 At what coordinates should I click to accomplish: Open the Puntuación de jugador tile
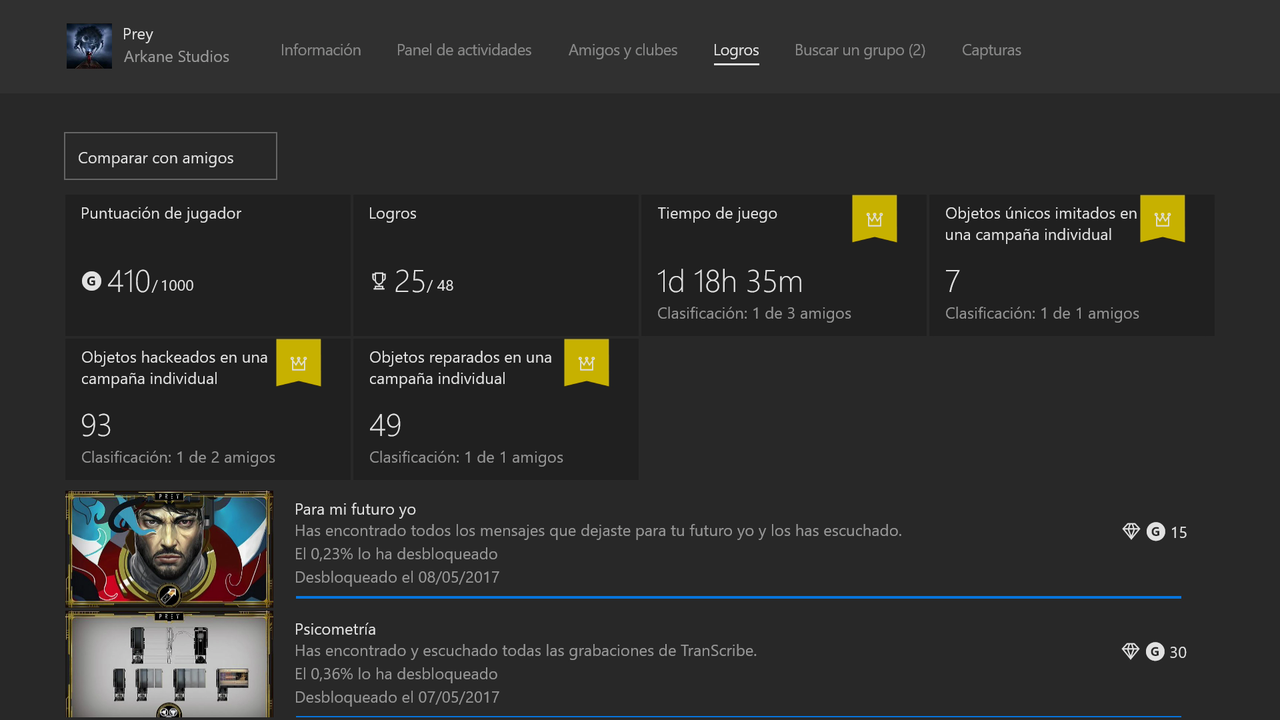pos(207,265)
